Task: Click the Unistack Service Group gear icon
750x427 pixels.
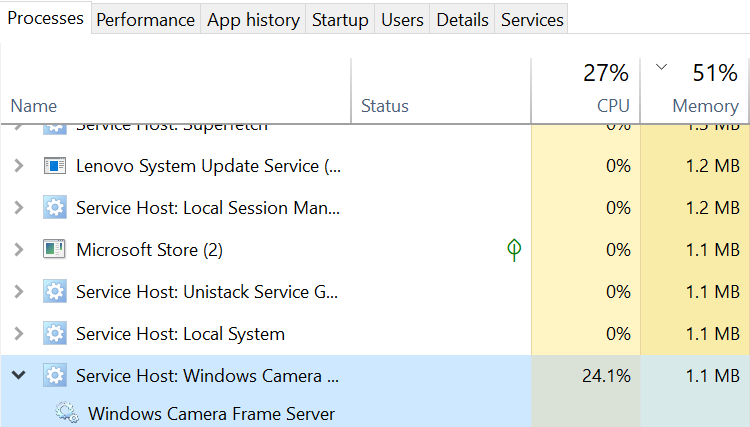Action: pos(55,292)
